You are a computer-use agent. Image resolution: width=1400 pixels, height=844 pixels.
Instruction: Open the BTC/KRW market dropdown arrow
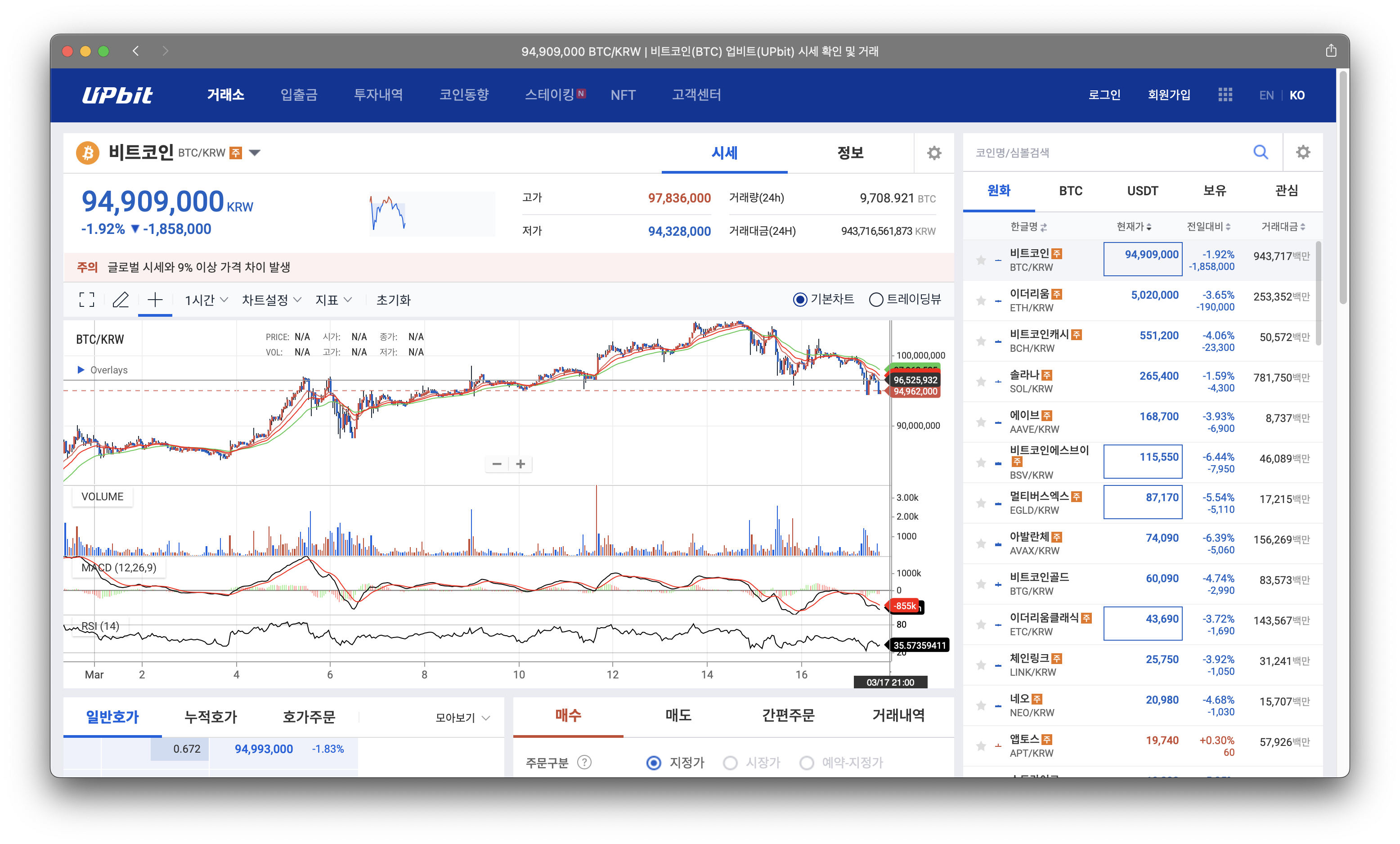(x=255, y=153)
